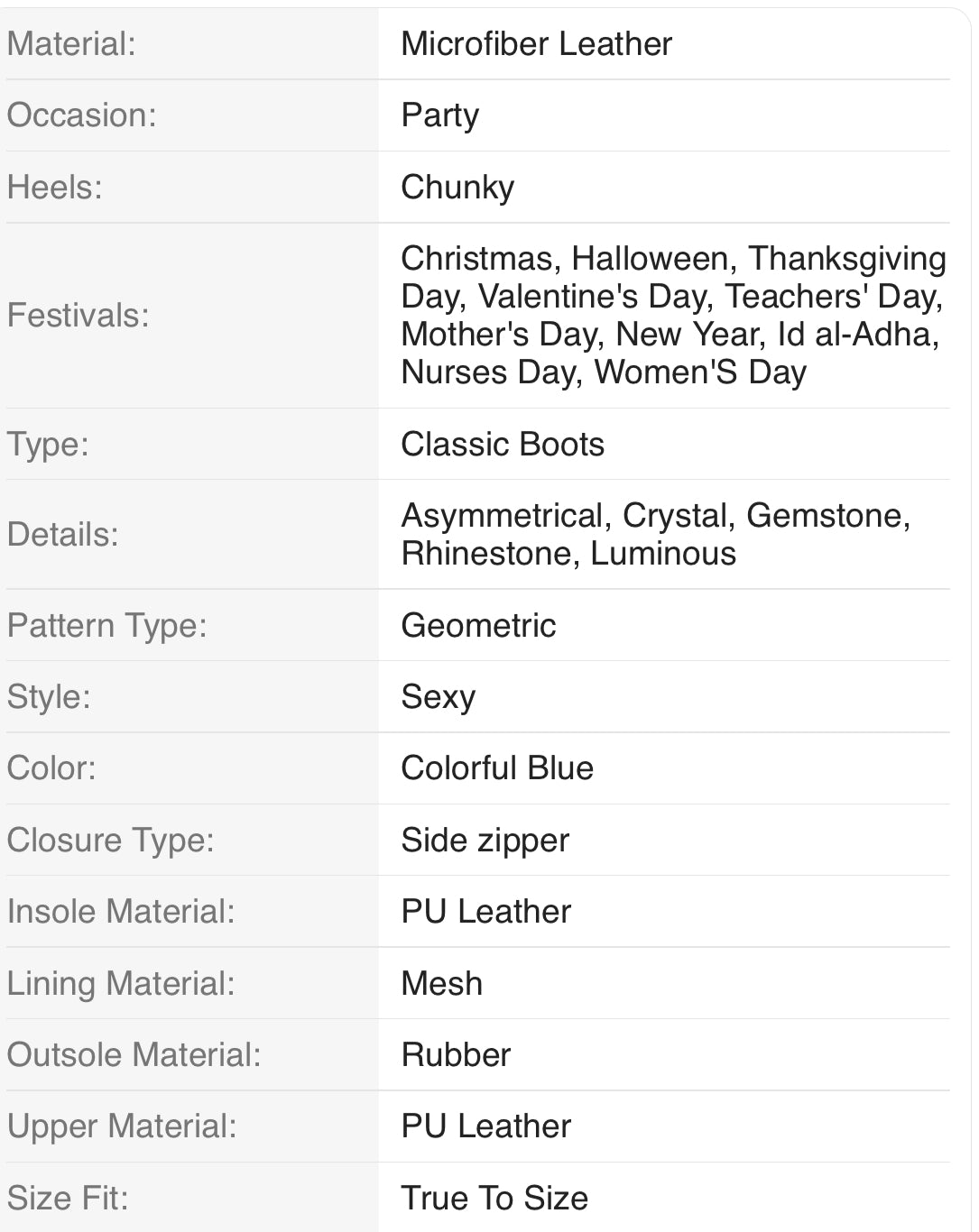The image size is (979, 1232).
Task: Click the Side zipper closure value
Action: (485, 840)
